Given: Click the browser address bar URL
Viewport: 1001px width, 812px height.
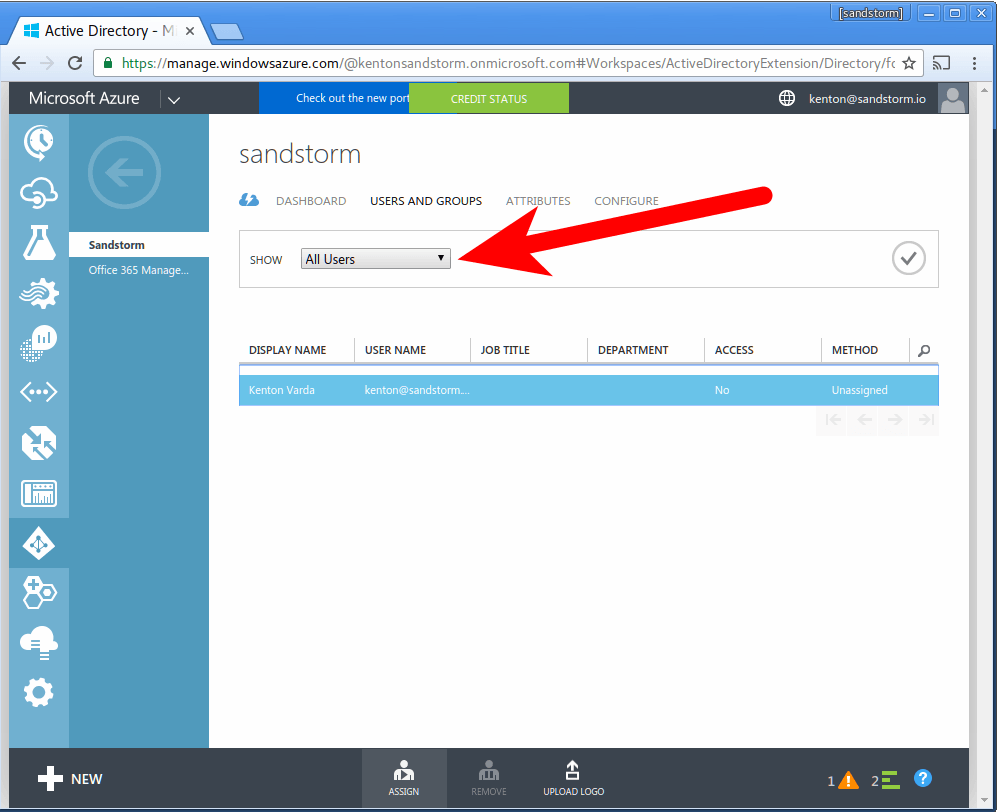Looking at the screenshot, I should 508,63.
